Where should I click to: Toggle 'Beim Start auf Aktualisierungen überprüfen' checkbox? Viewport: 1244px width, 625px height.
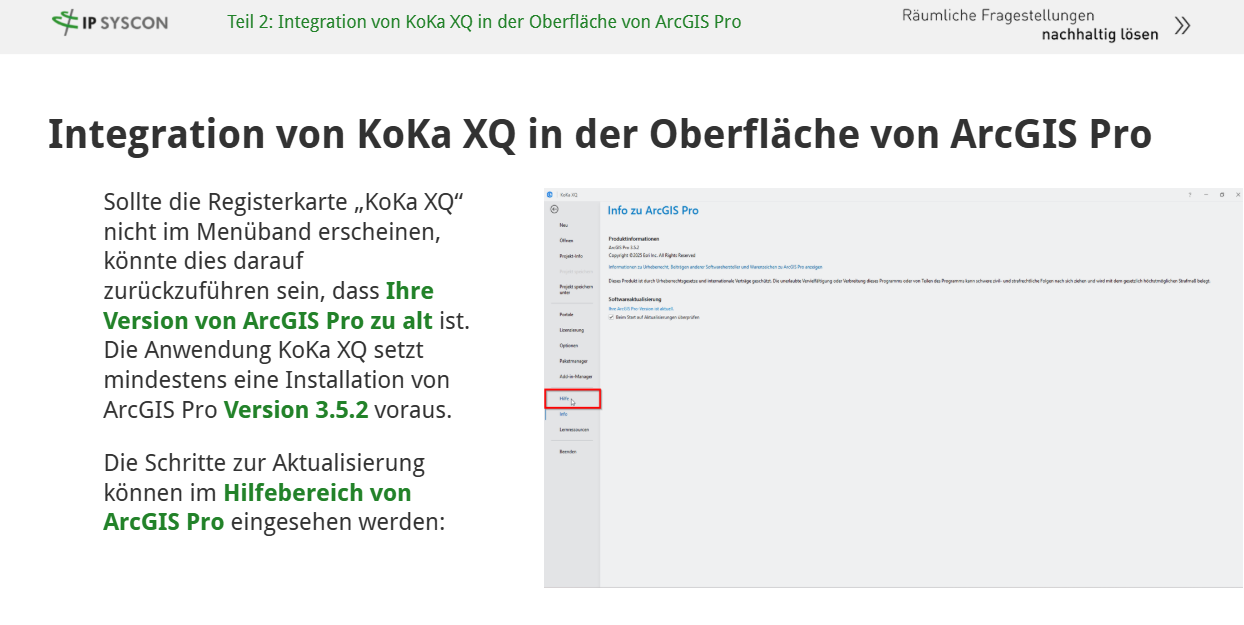coord(611,317)
